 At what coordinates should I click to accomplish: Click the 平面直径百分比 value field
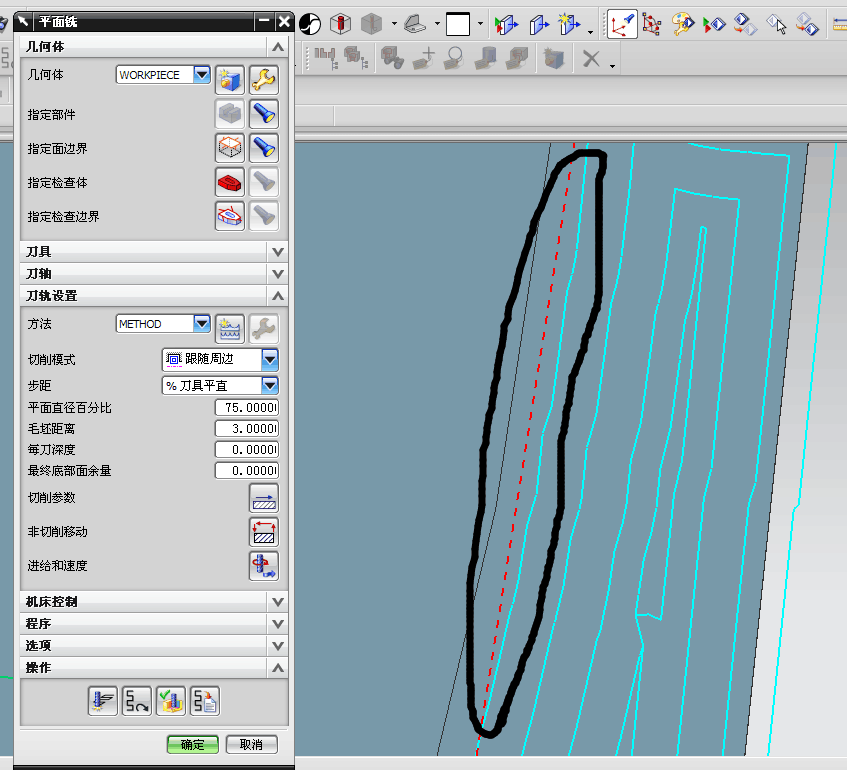click(x=247, y=407)
